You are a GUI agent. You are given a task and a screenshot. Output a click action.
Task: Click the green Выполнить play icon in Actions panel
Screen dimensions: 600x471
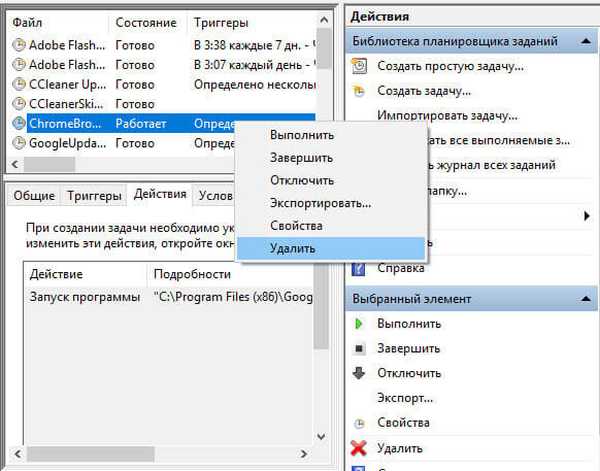[x=360, y=324]
